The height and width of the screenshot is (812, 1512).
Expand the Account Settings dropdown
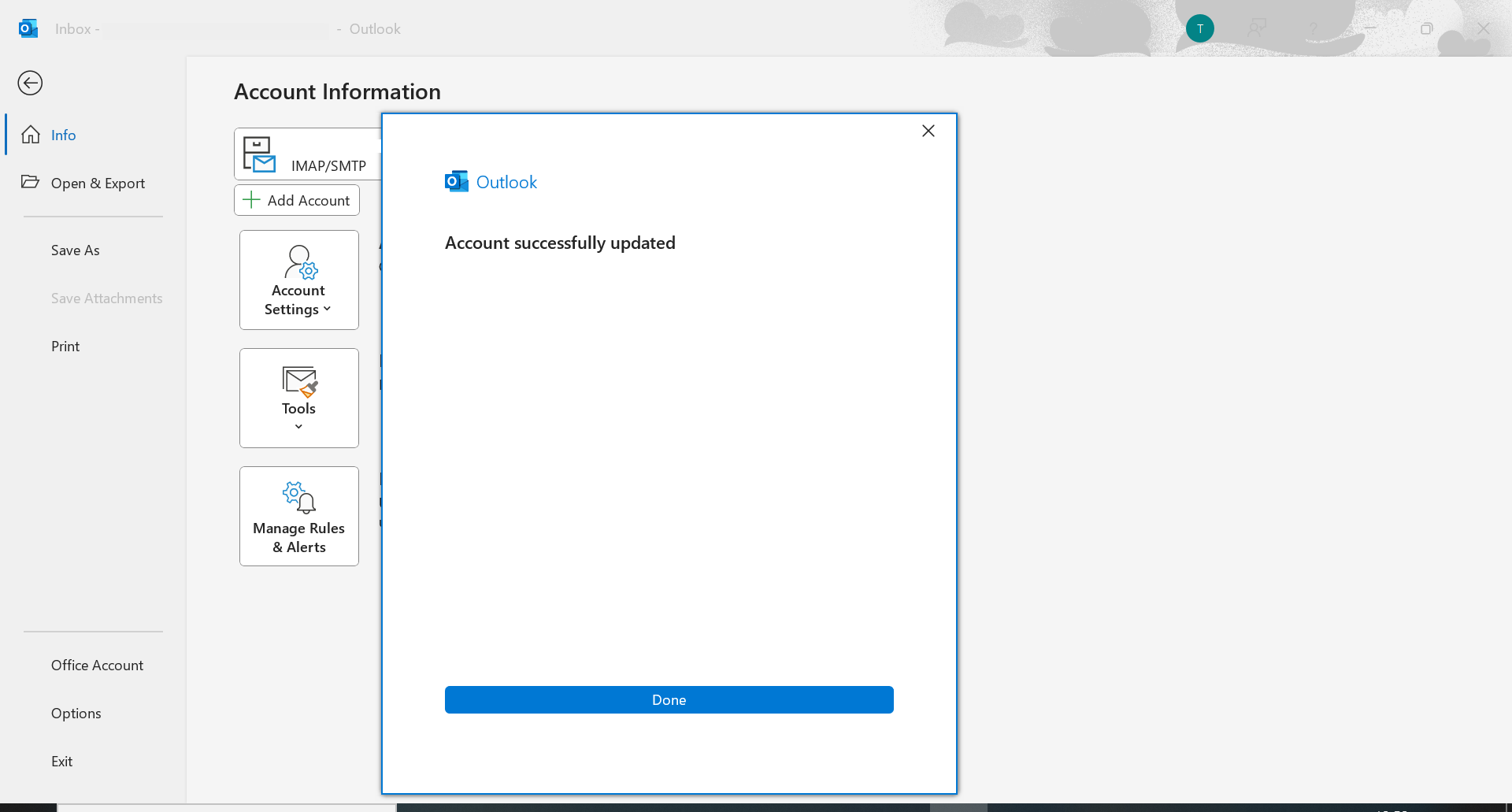pos(299,280)
